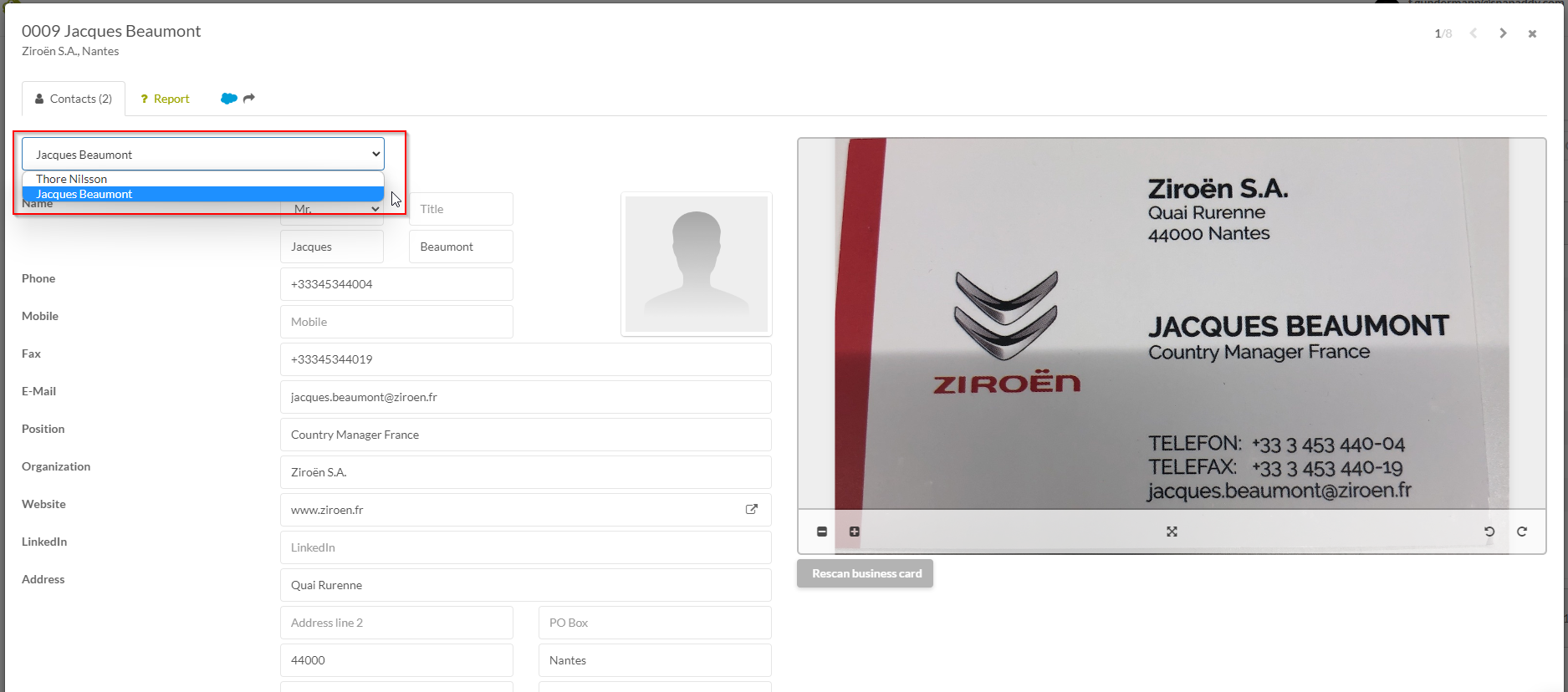Click the Address label

(43, 579)
